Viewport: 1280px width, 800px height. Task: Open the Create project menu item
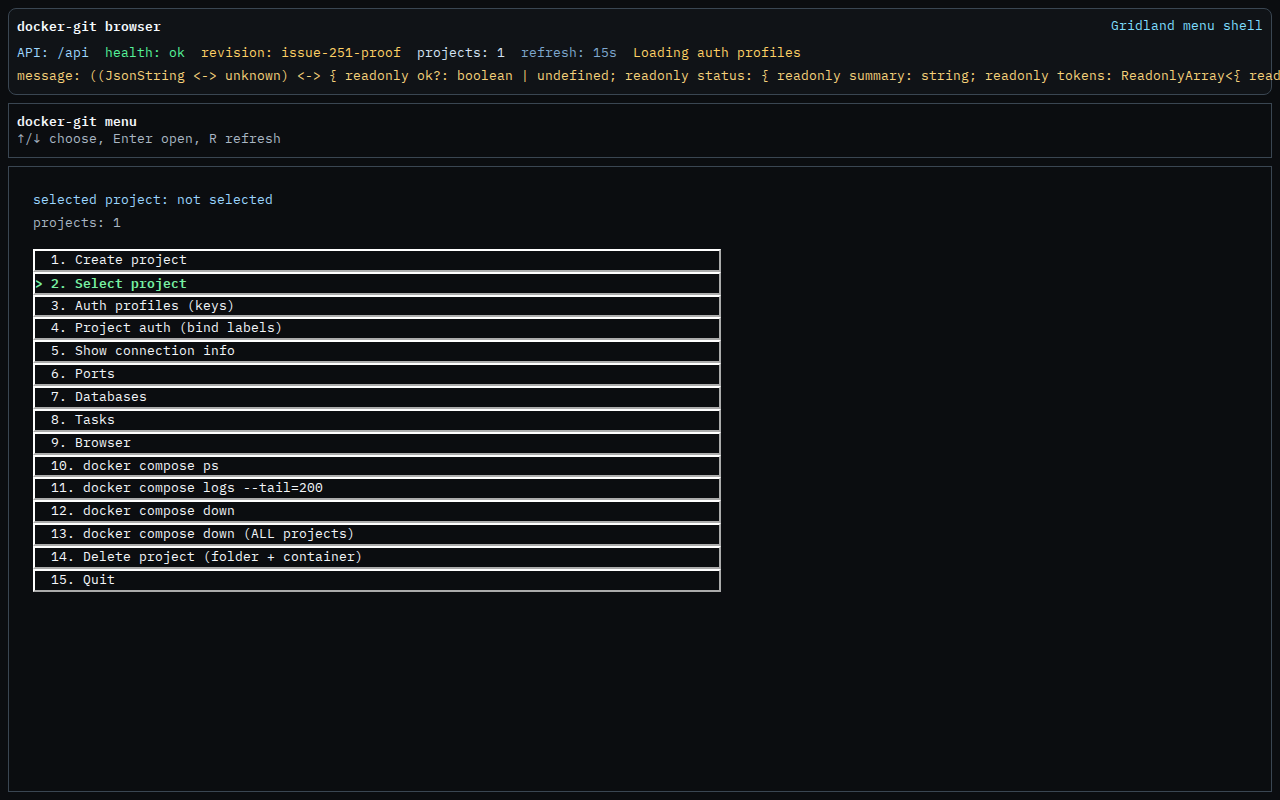pos(377,260)
